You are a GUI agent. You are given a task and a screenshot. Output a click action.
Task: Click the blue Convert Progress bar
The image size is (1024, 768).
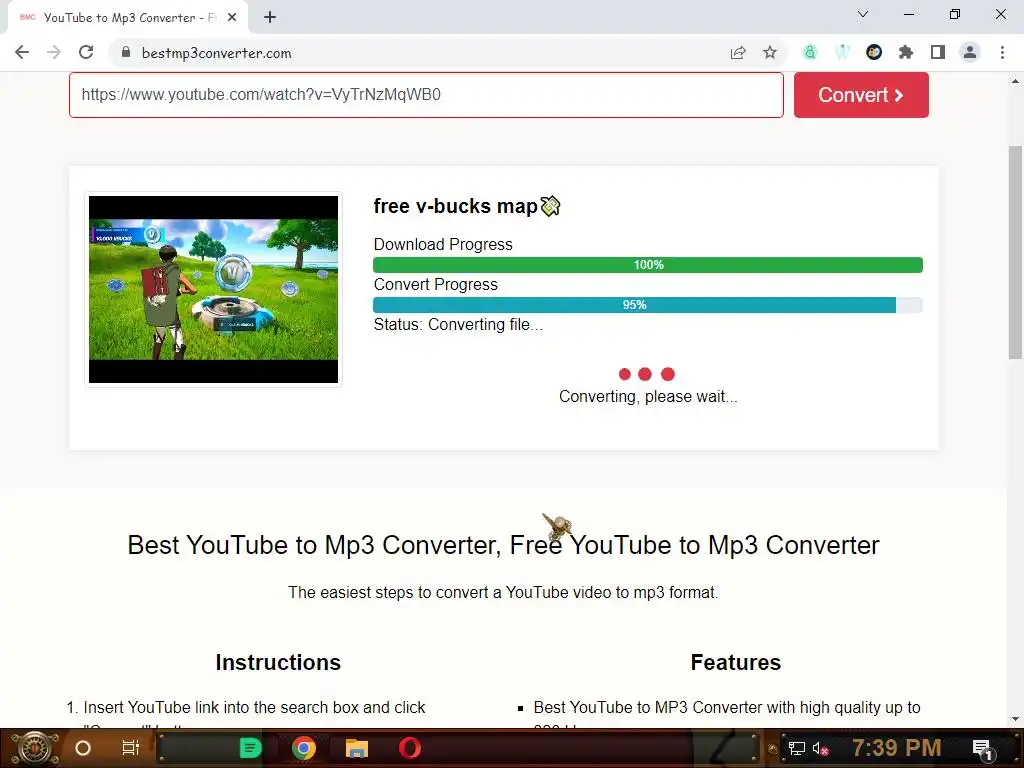click(x=648, y=305)
